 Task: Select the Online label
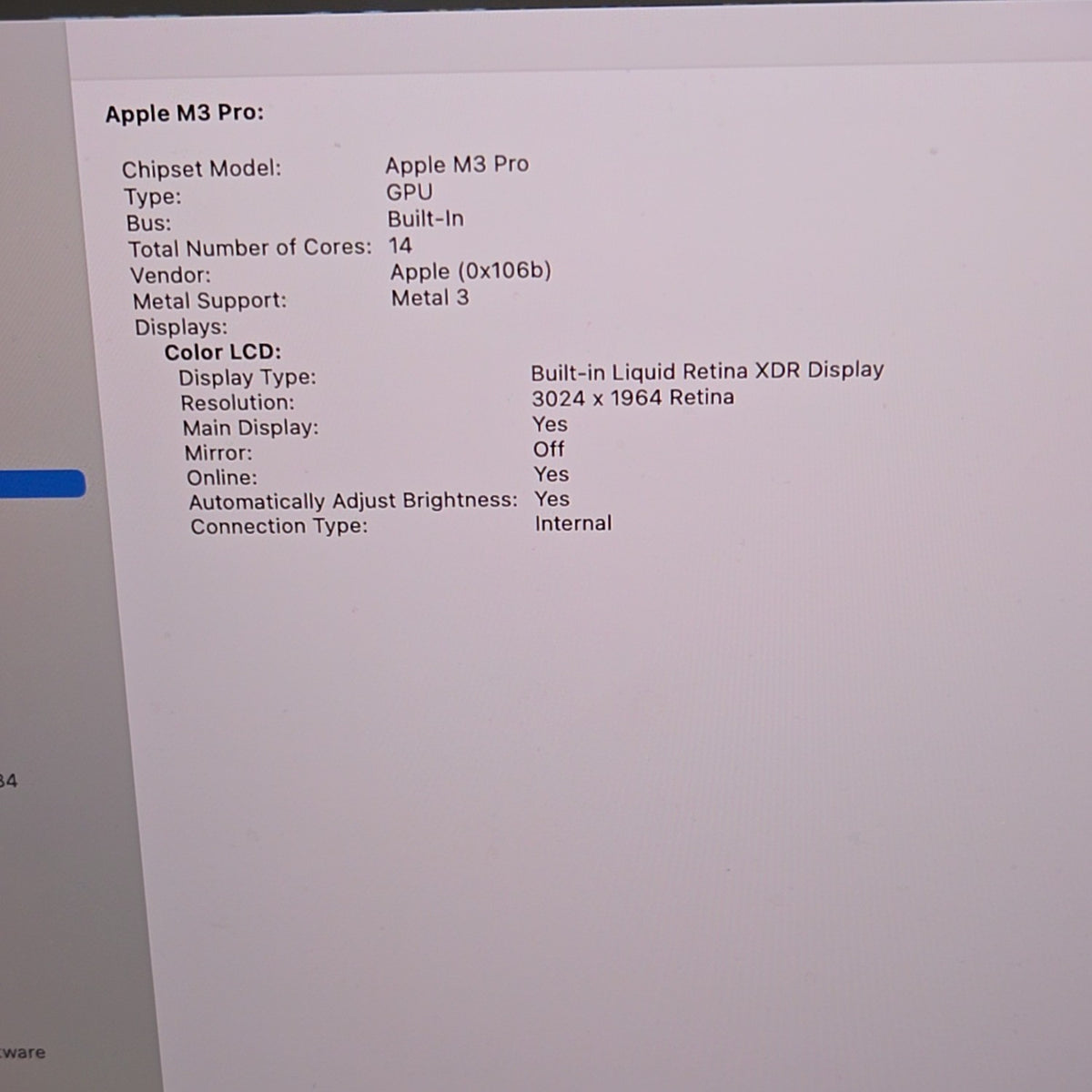[222, 478]
